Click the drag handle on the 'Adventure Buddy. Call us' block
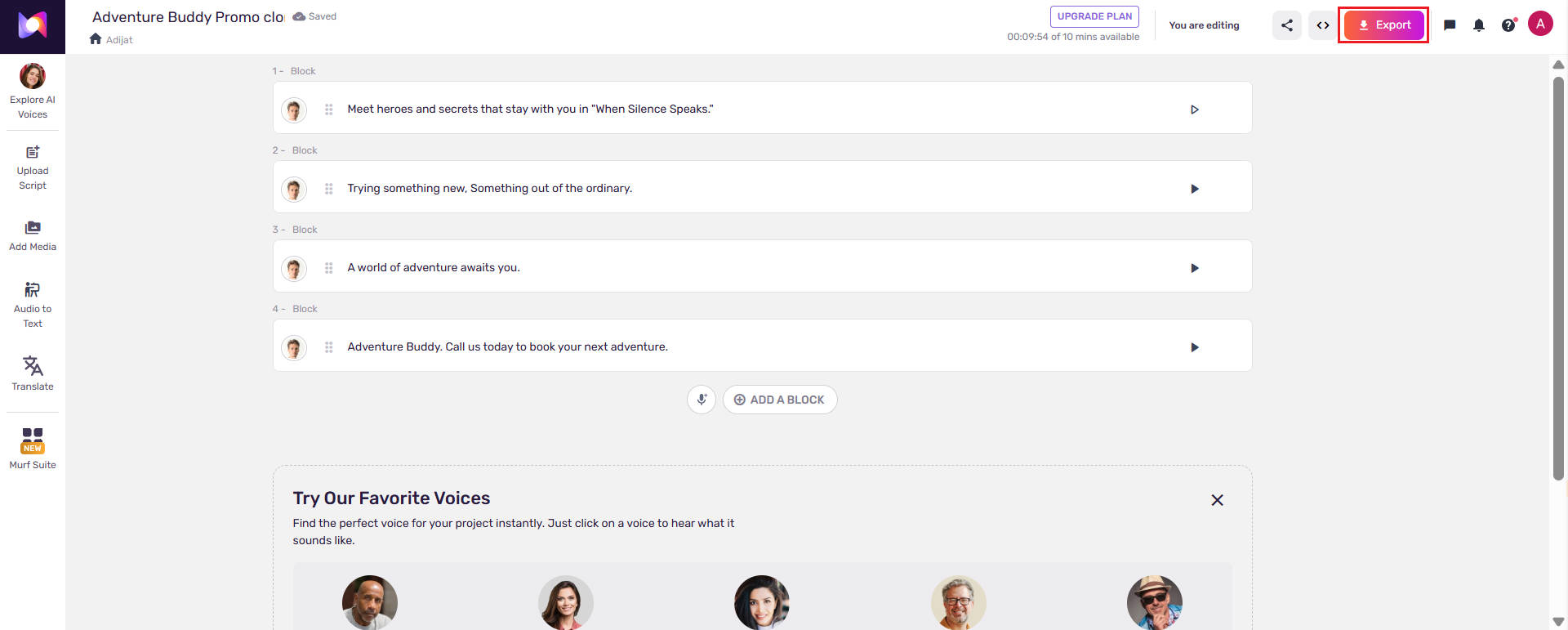This screenshot has height=630, width=1568. pos(328,347)
